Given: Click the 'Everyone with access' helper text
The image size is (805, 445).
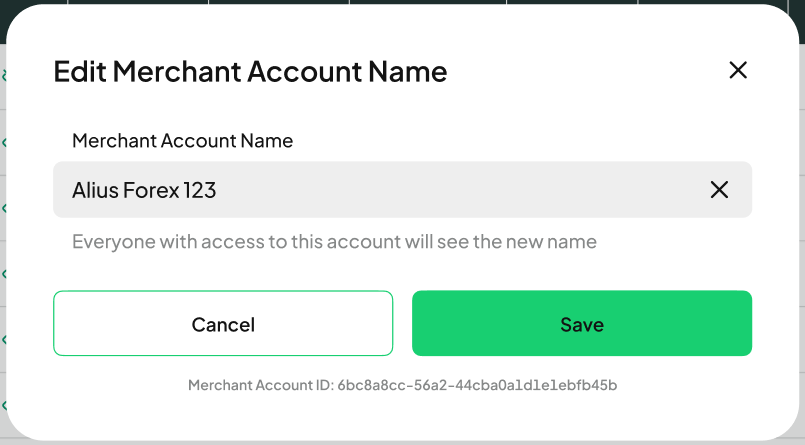Looking at the screenshot, I should click(334, 242).
